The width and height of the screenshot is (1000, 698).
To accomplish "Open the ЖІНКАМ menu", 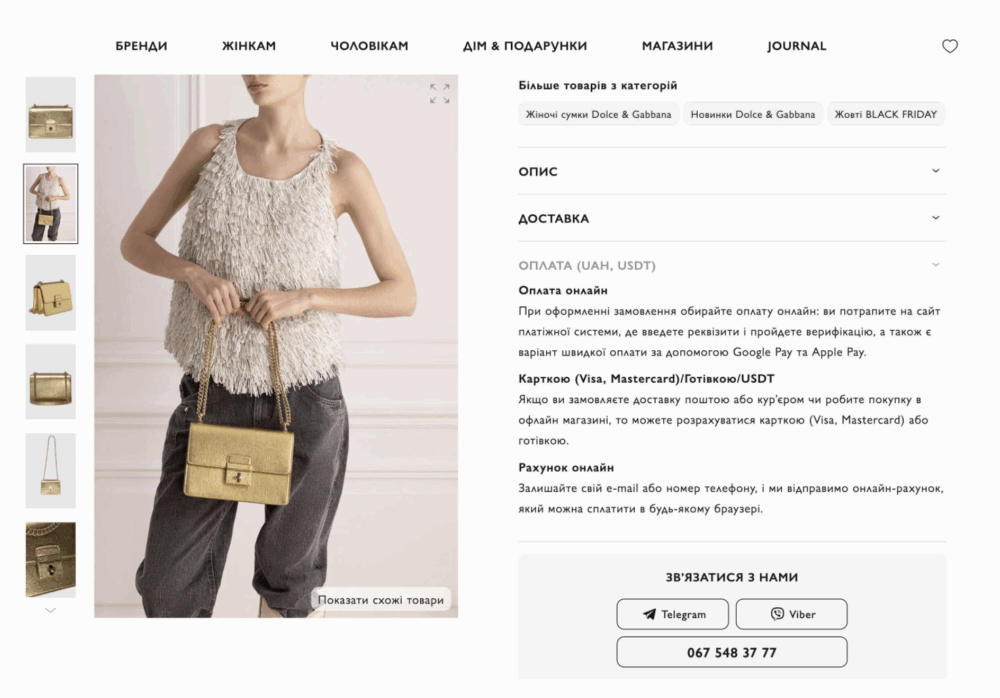I will pos(249,46).
